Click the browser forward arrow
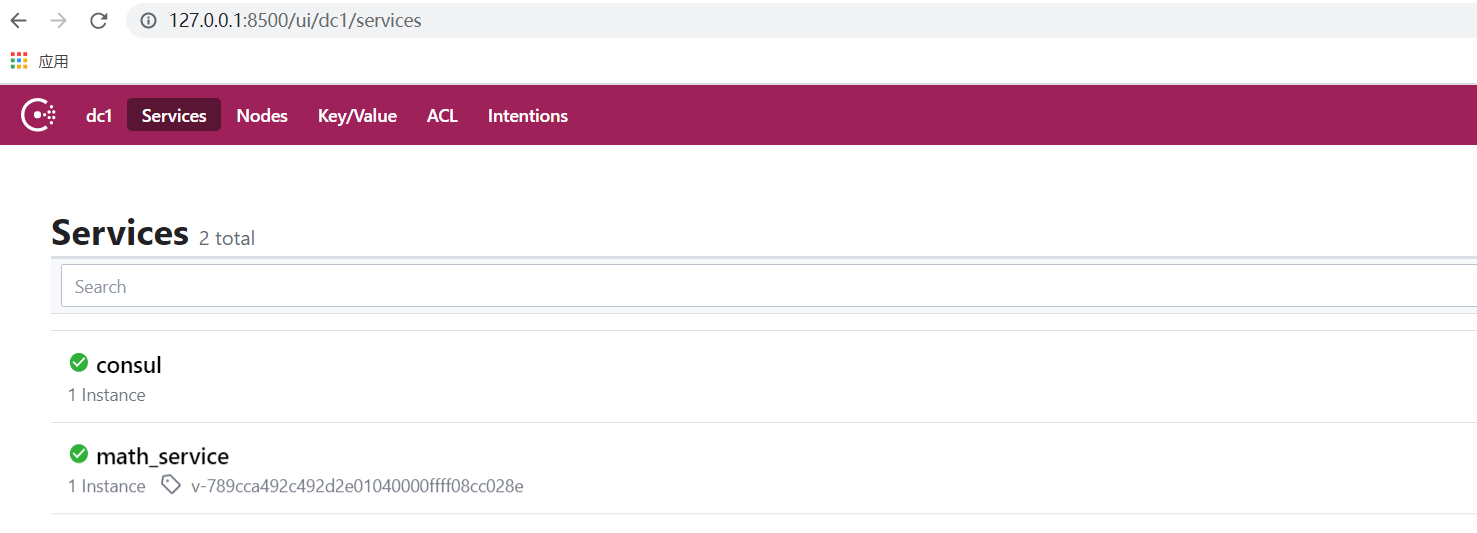The width and height of the screenshot is (1477, 533). pos(58,20)
